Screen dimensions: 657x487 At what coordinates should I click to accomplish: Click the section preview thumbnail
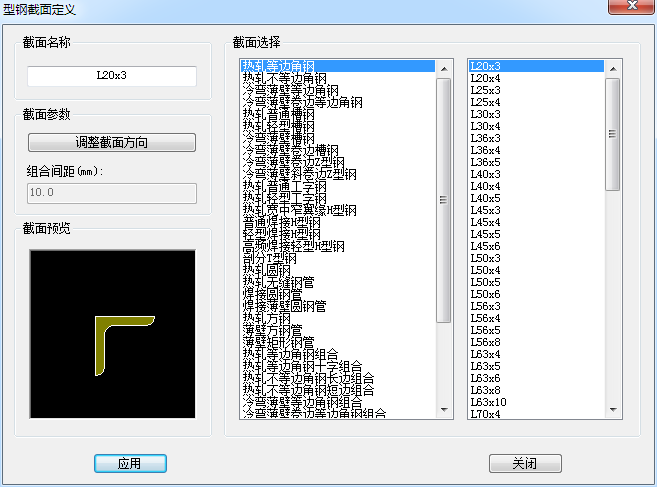[x=112, y=334]
